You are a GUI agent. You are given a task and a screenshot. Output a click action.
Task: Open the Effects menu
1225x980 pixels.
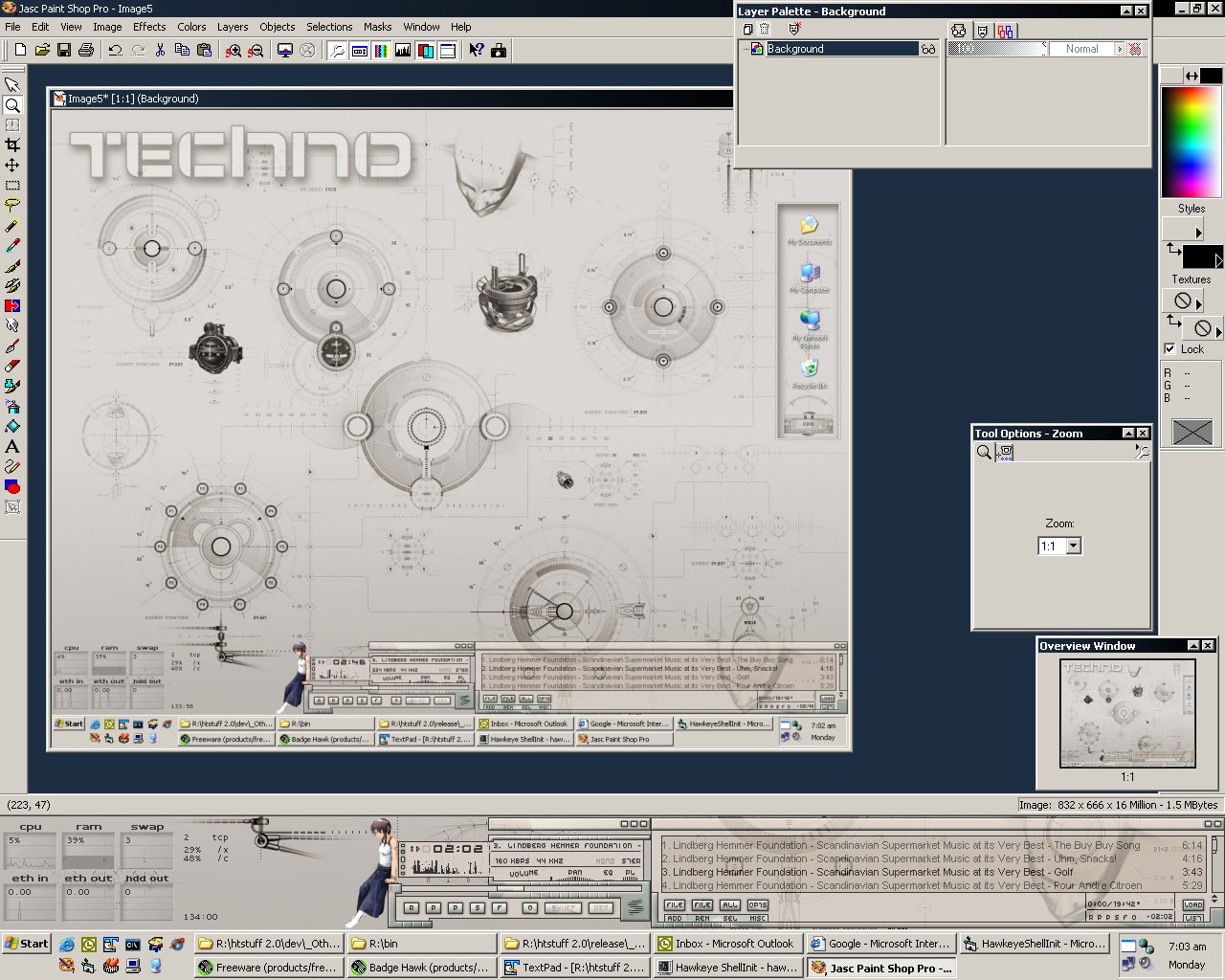(x=149, y=27)
